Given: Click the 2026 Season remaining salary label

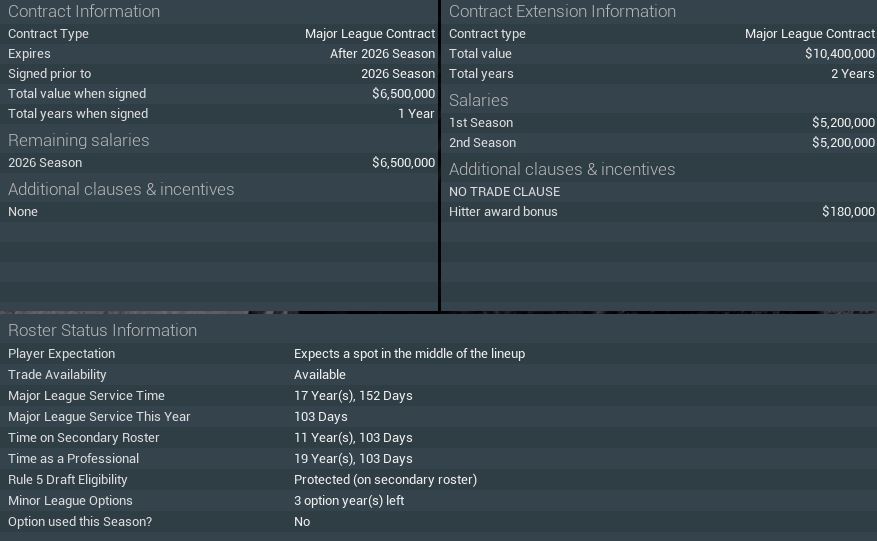Looking at the screenshot, I should [x=45, y=163].
